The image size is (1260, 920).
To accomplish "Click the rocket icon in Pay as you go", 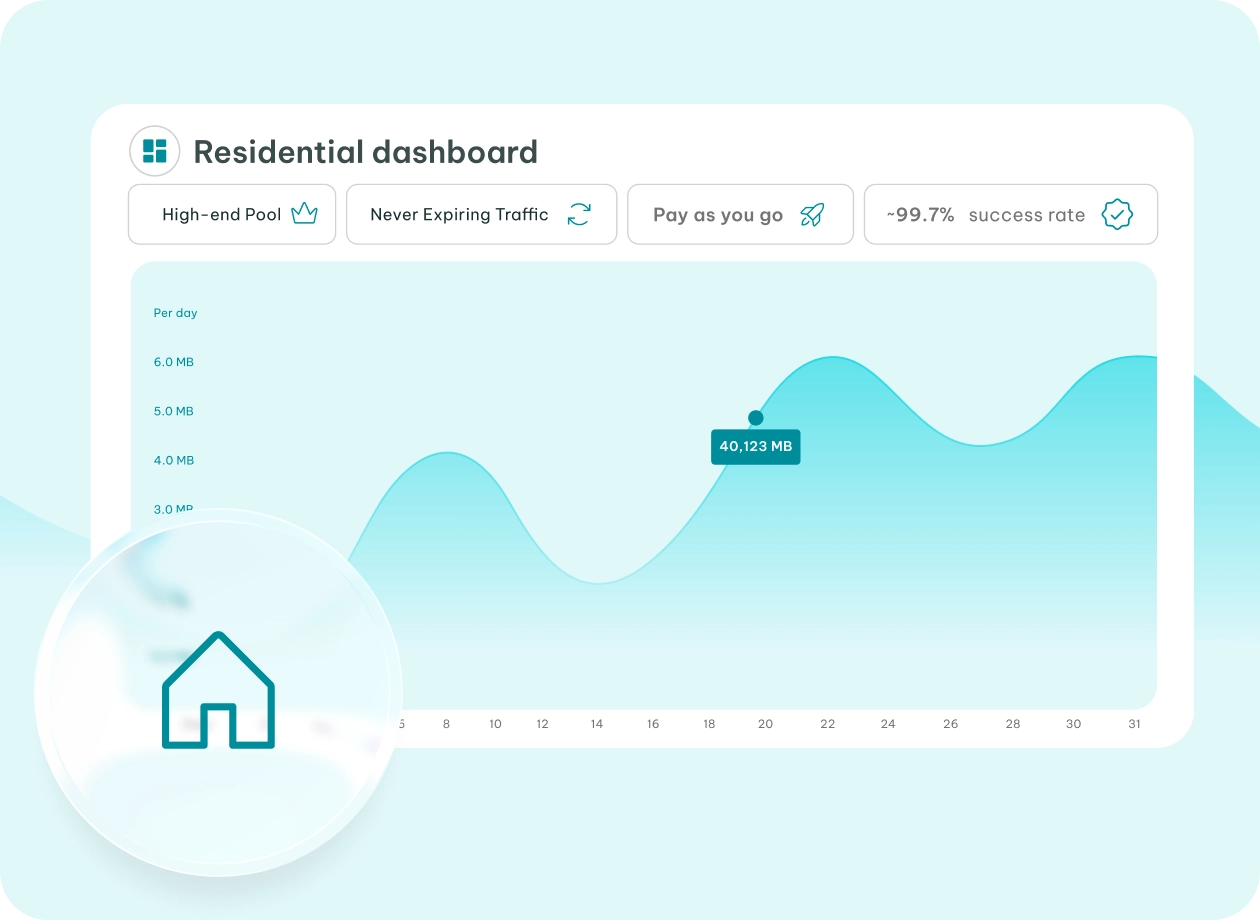I will coord(812,215).
